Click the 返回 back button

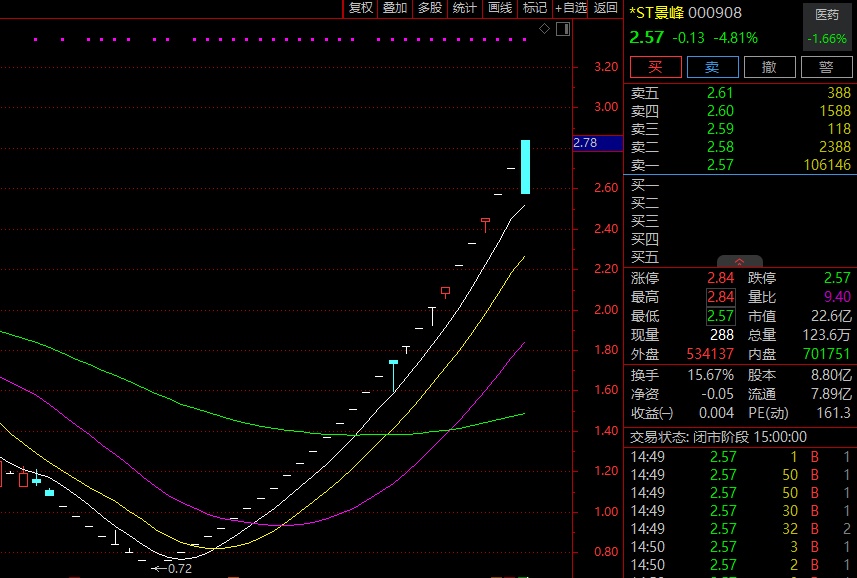606,8
